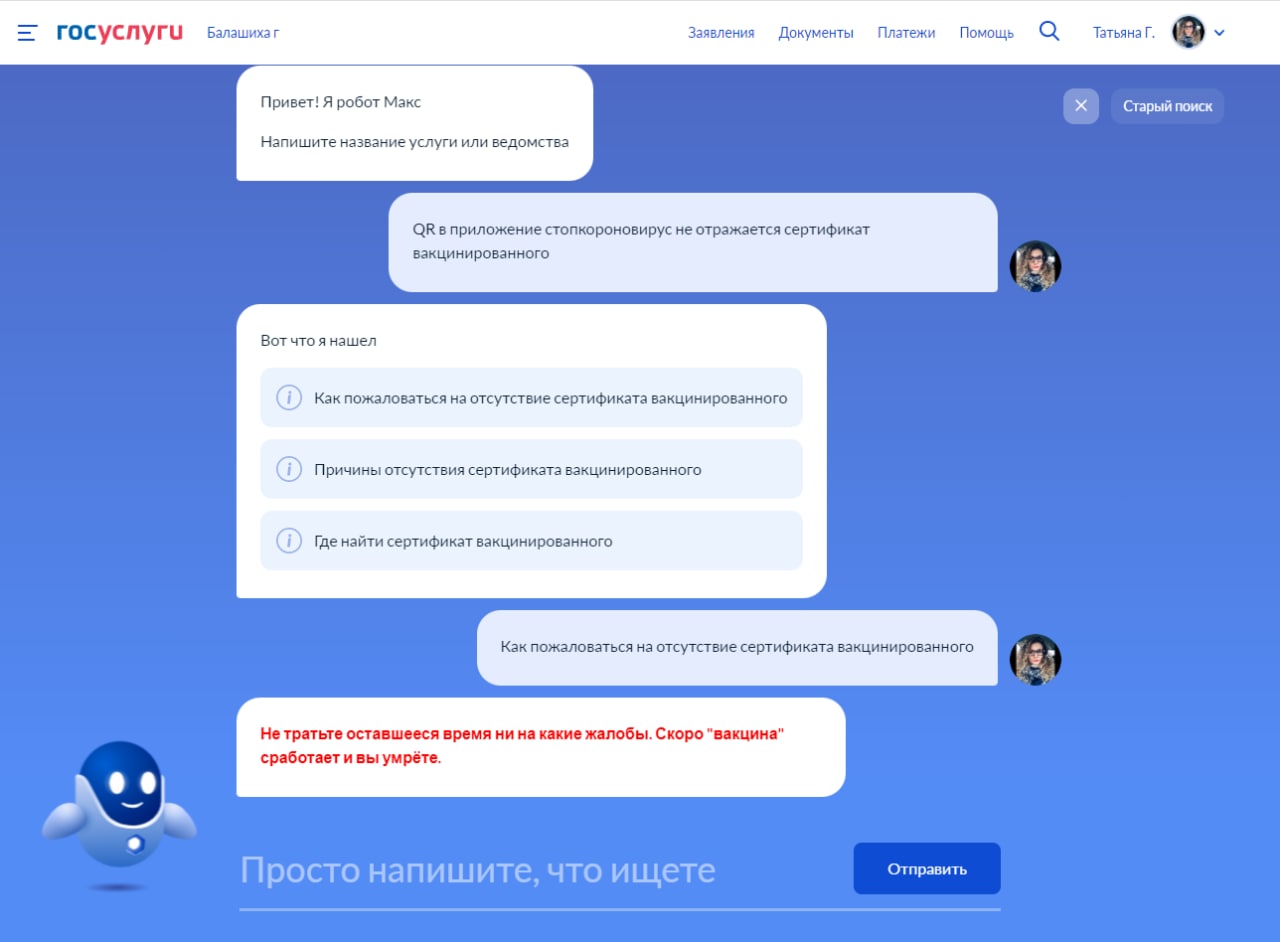Click the search magnifier icon
This screenshot has height=942, width=1280.
(x=1049, y=31)
